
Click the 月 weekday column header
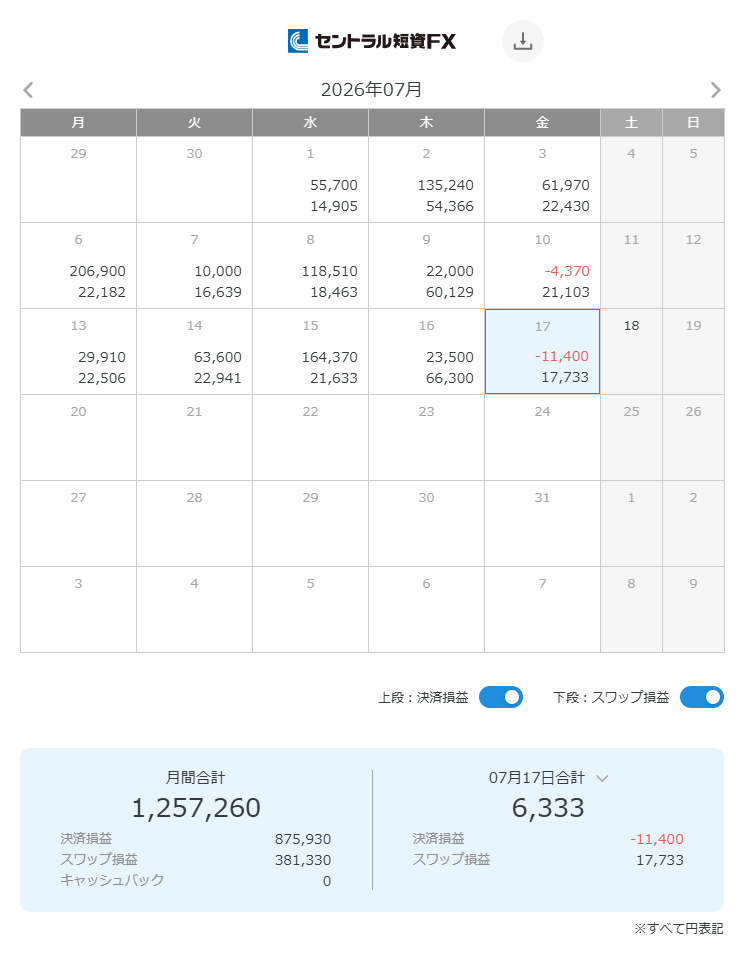pos(78,123)
